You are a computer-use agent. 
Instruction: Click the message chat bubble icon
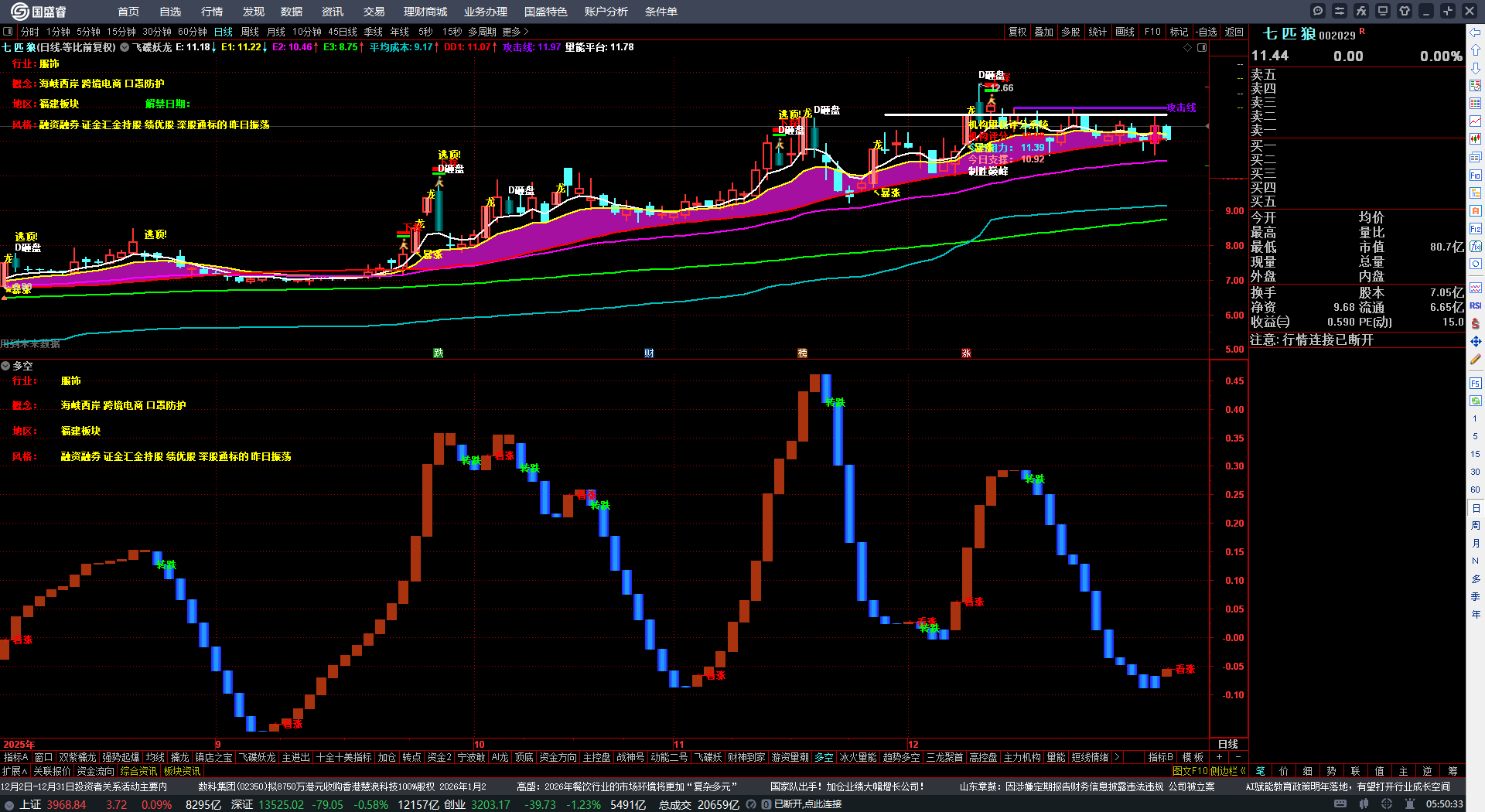(1318, 11)
